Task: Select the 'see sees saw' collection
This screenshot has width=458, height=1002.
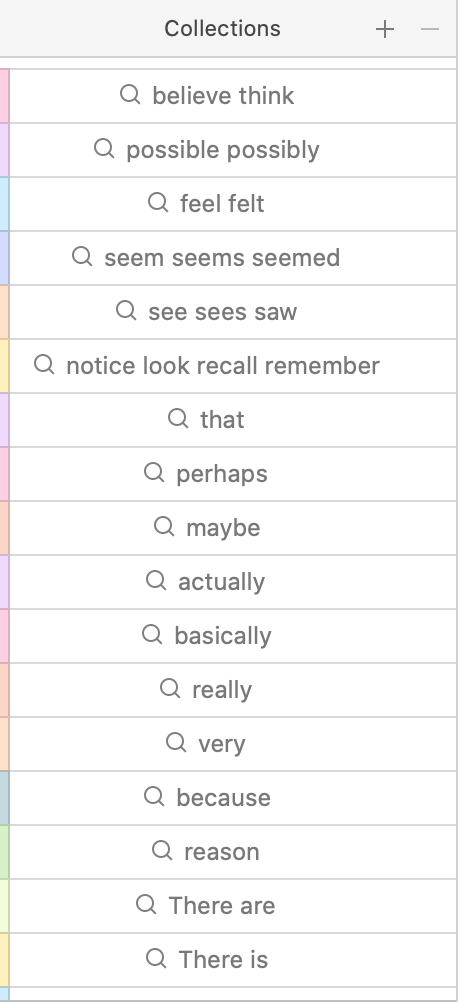Action: [233, 312]
